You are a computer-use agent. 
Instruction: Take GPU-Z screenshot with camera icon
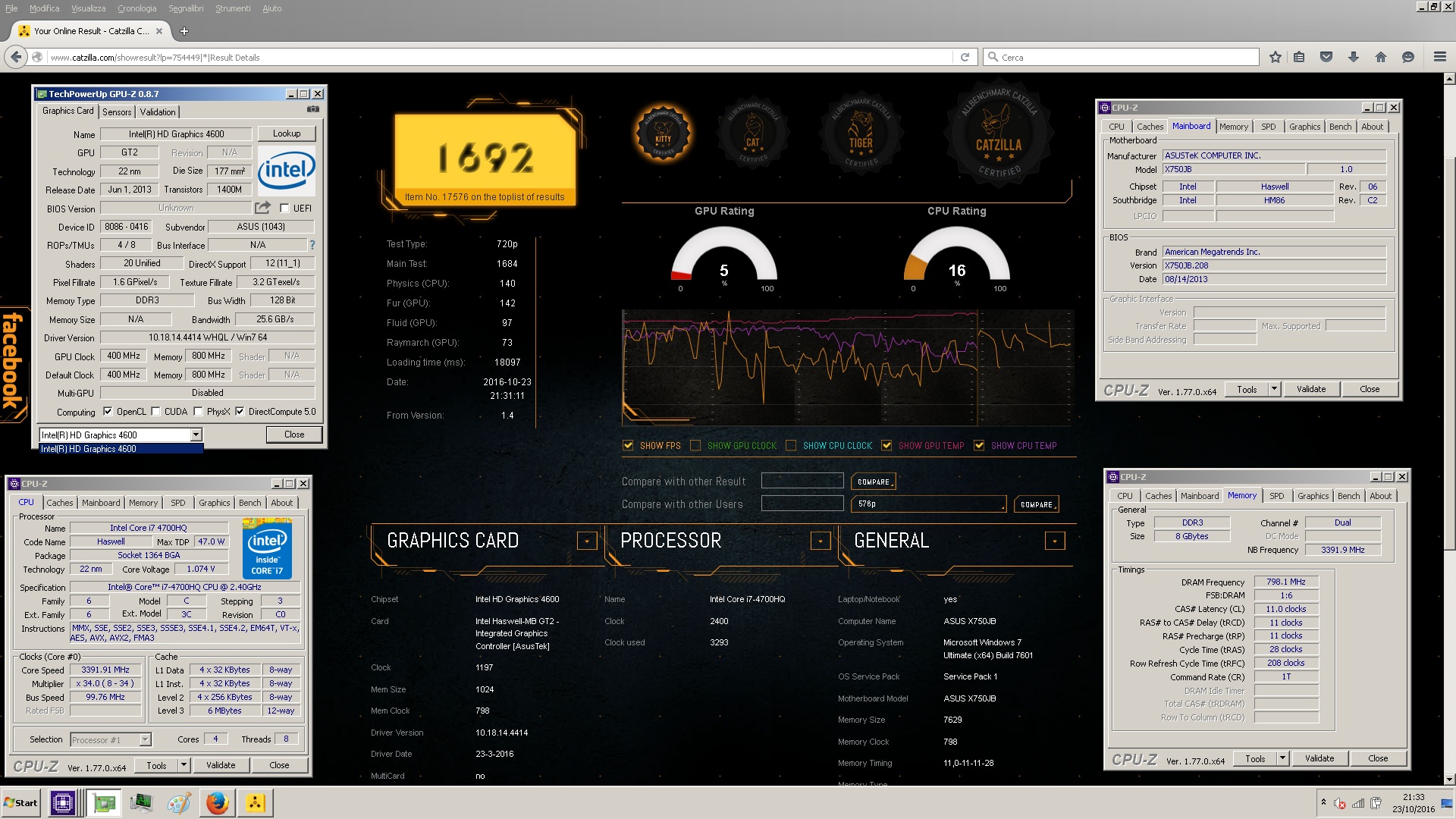pyautogui.click(x=313, y=109)
